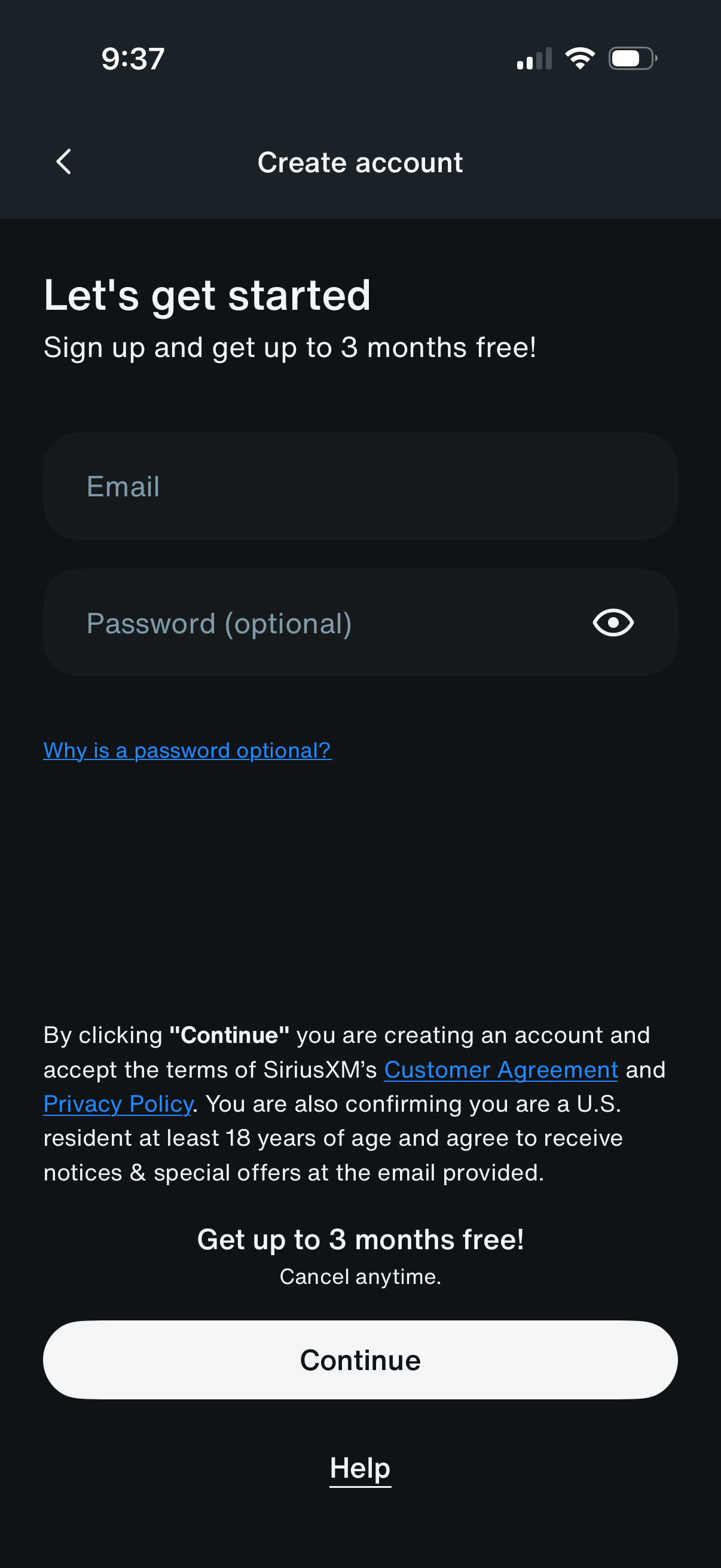The image size is (721, 1568).
Task: Click the Sign up subtitle text
Action: 290,346
